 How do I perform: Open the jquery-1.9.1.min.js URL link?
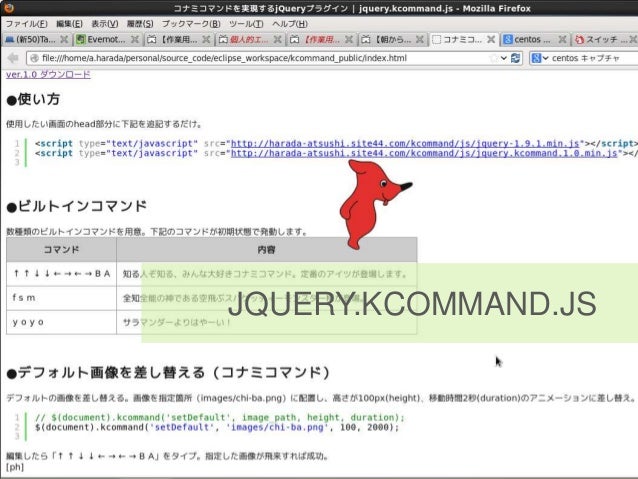pyautogui.click(x=405, y=144)
